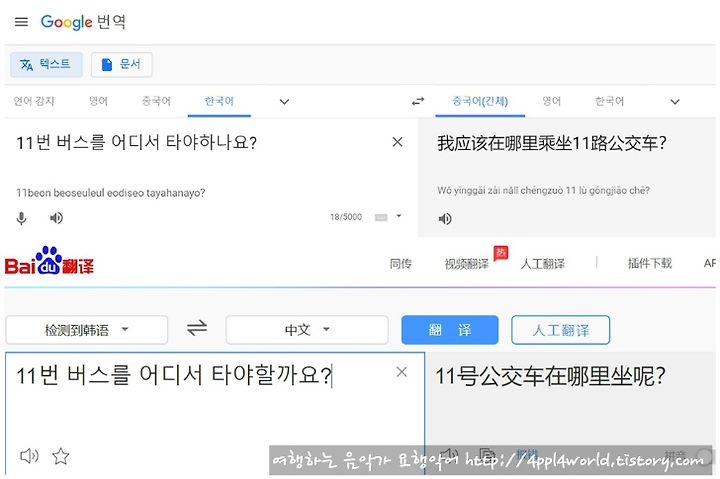The image size is (720, 479).
Task: Click the pinyin romanization line
Action: coord(543,190)
